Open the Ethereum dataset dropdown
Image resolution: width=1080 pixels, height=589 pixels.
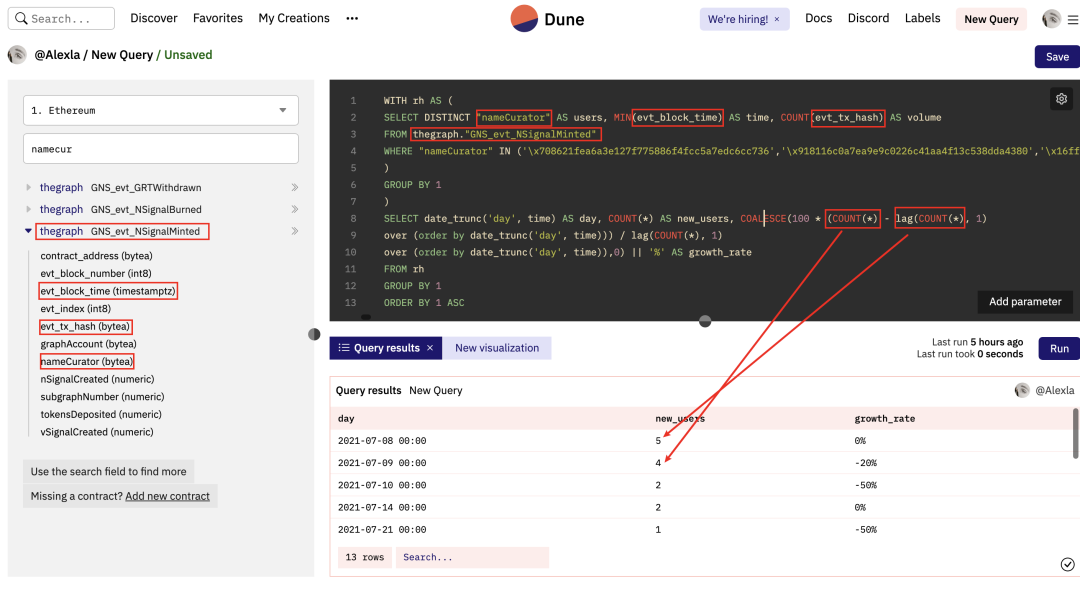point(160,110)
